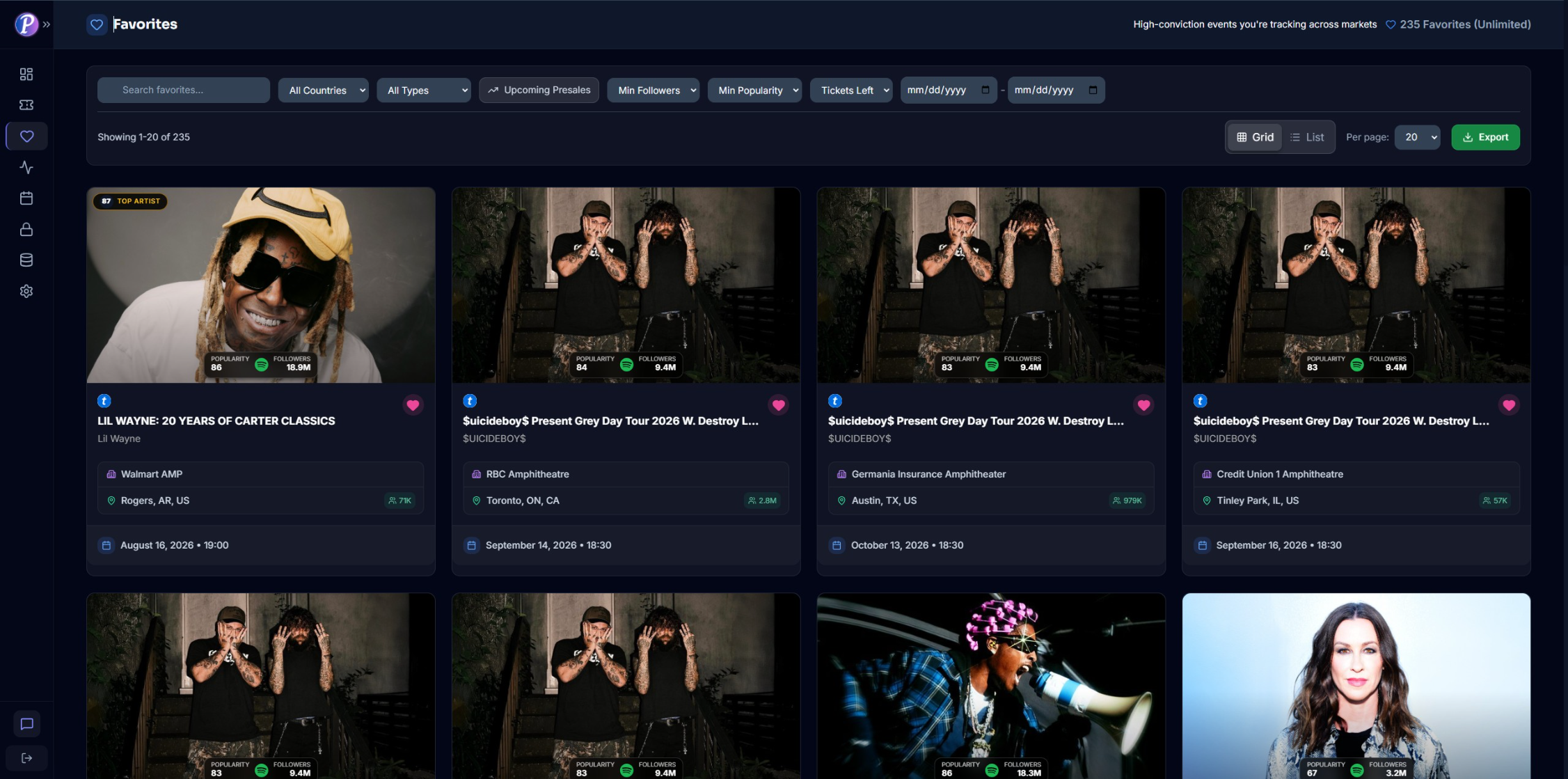Select the Grid view tab
The image size is (1568, 779).
tap(1254, 136)
